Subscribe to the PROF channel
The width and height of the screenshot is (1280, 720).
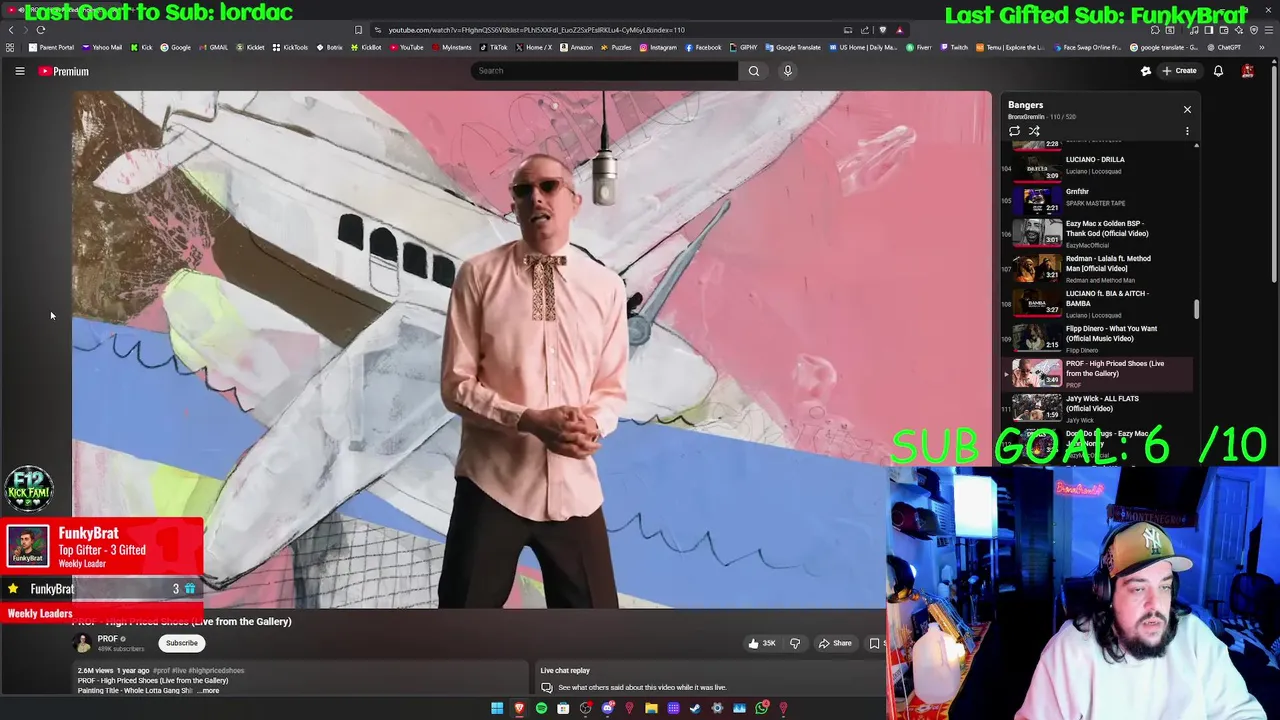(x=182, y=643)
